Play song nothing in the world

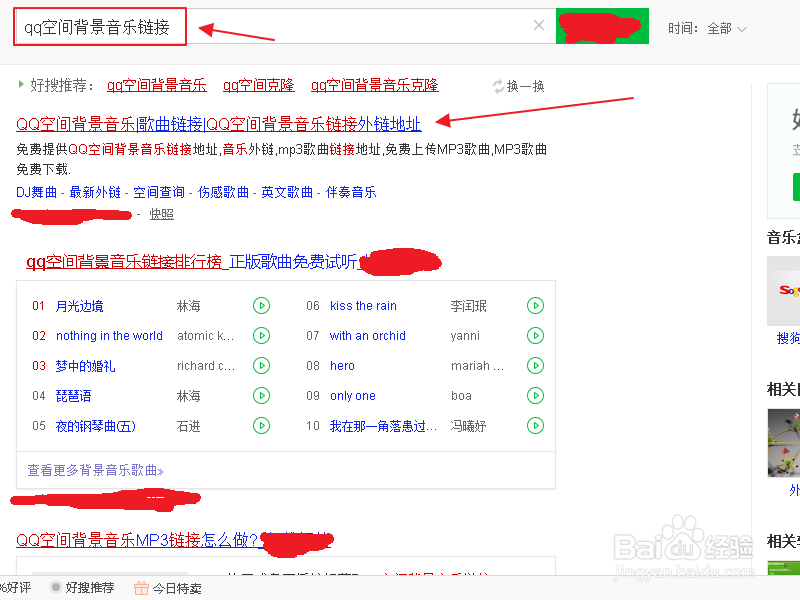coord(261,336)
